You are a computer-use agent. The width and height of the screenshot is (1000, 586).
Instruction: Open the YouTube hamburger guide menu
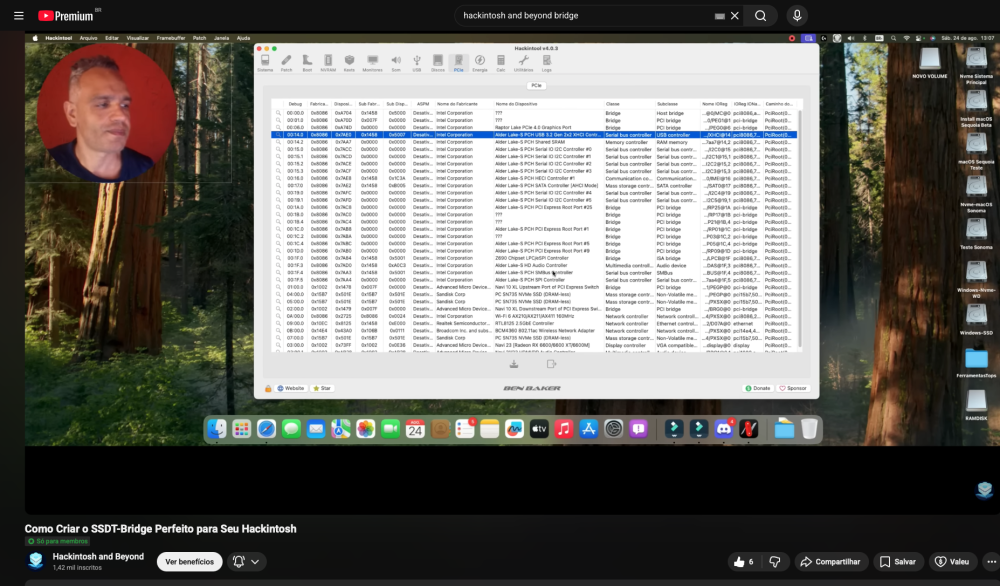[x=18, y=16]
